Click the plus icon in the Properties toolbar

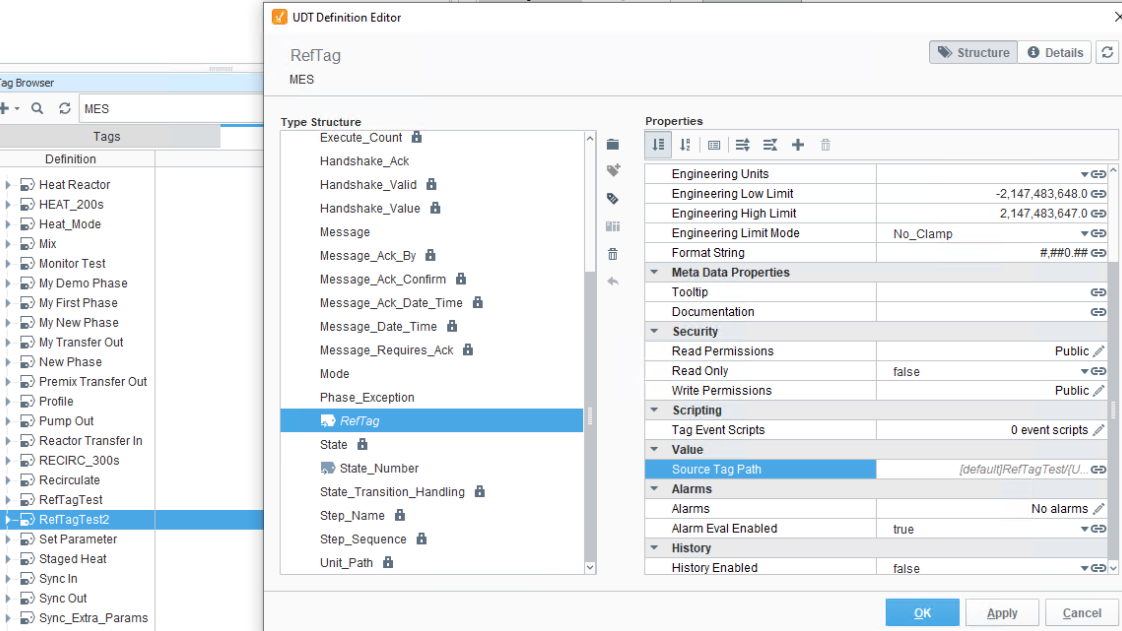798,145
